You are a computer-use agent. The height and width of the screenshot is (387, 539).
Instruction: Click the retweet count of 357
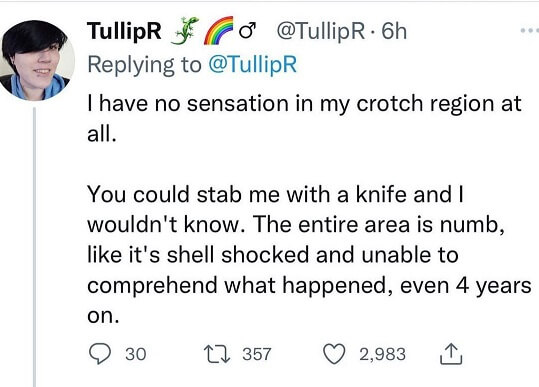[257, 354]
